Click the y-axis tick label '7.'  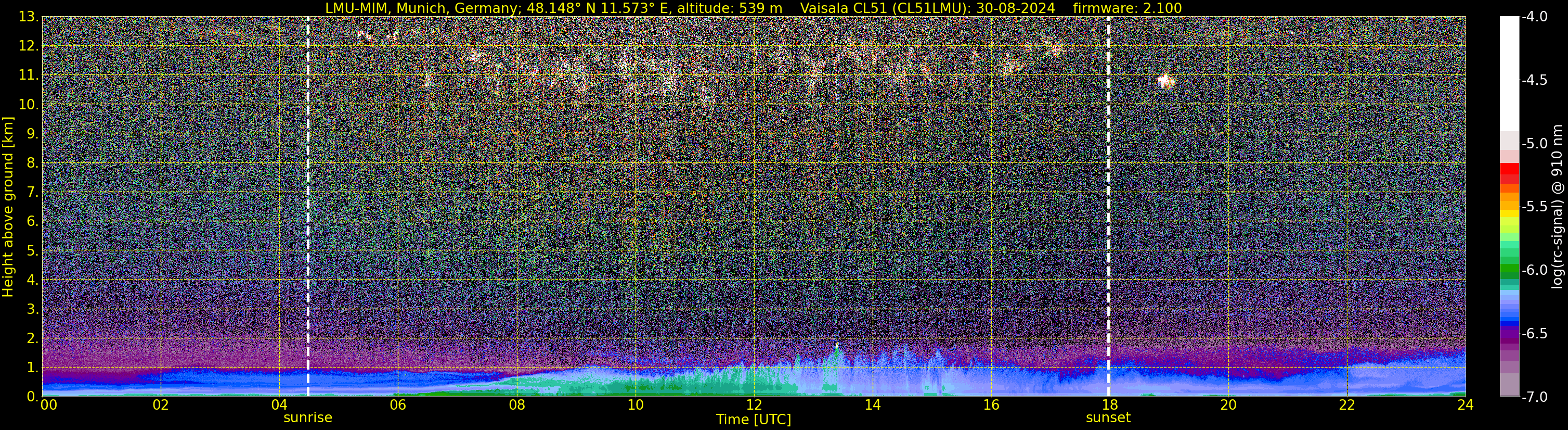click(x=33, y=193)
